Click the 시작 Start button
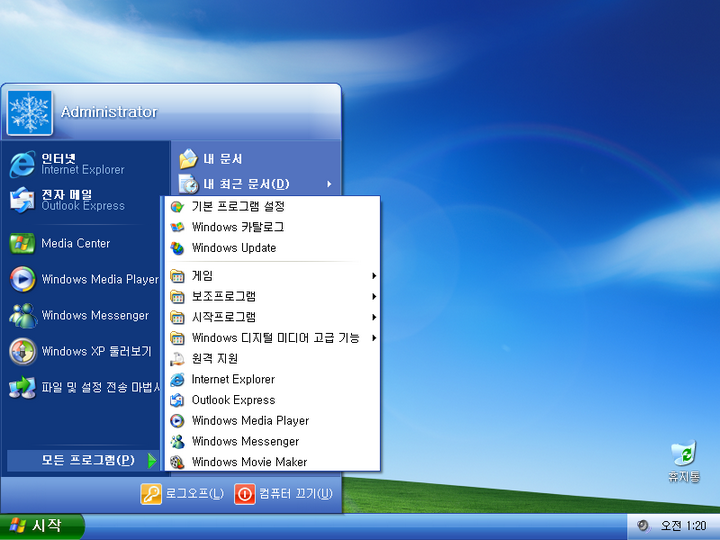Image resolution: width=720 pixels, height=540 pixels. coord(42,526)
